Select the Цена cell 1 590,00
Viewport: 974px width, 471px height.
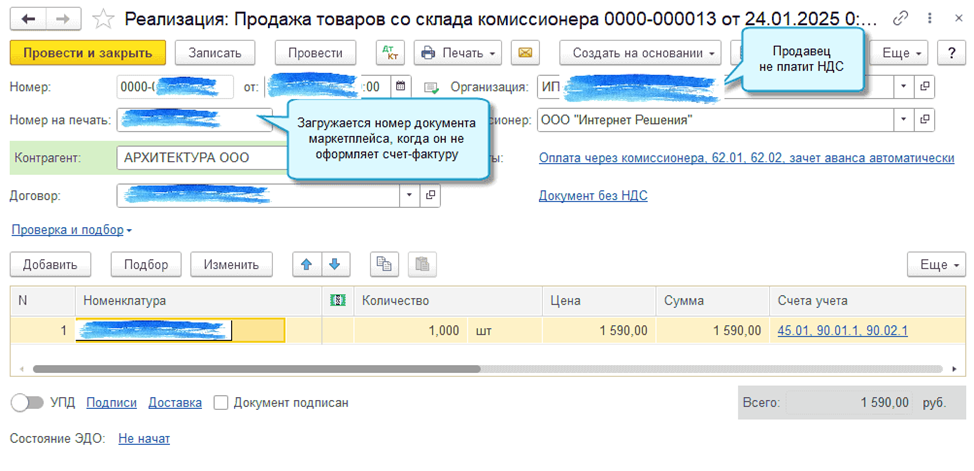599,331
